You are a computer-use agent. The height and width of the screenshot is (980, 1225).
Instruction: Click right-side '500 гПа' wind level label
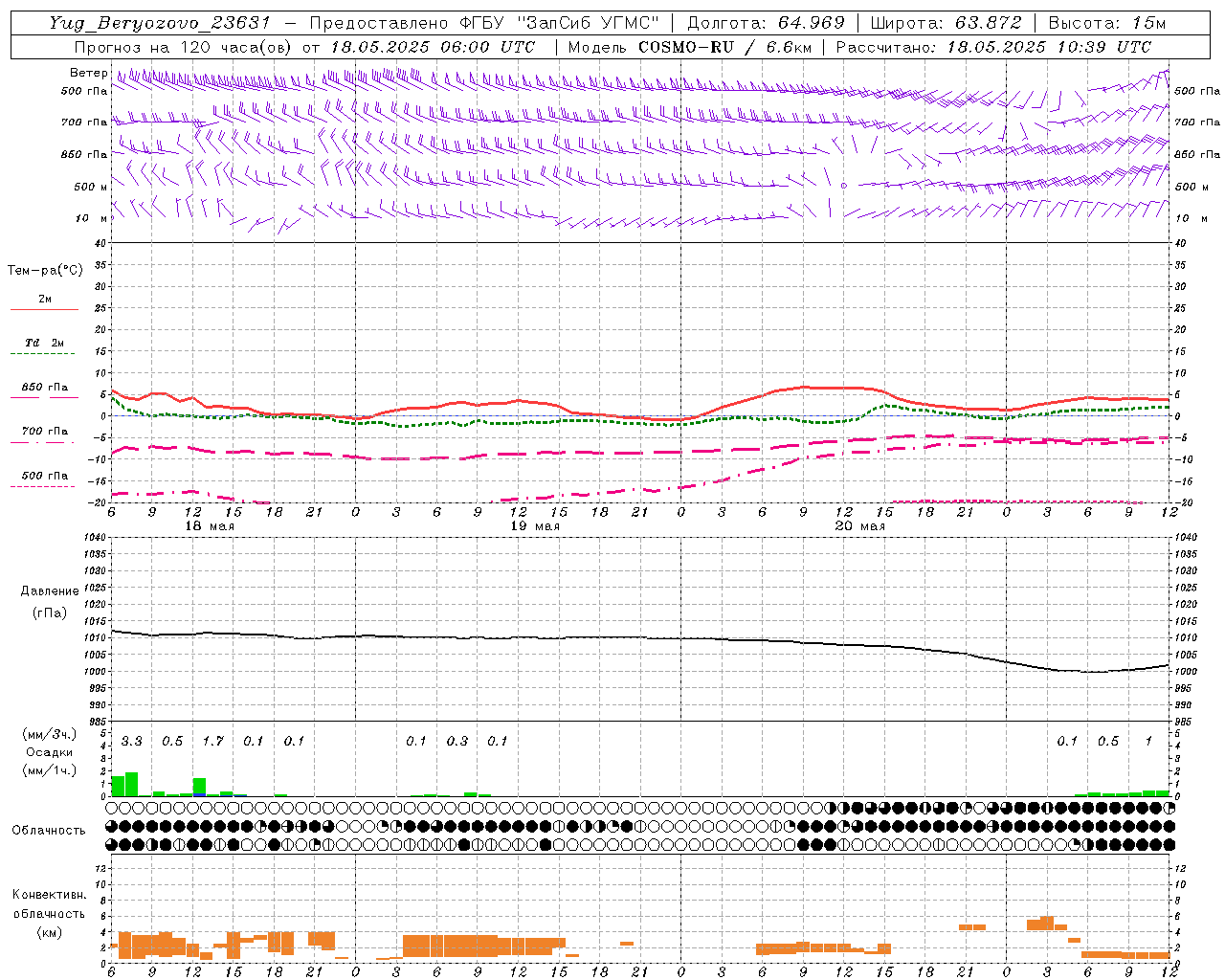click(1197, 91)
